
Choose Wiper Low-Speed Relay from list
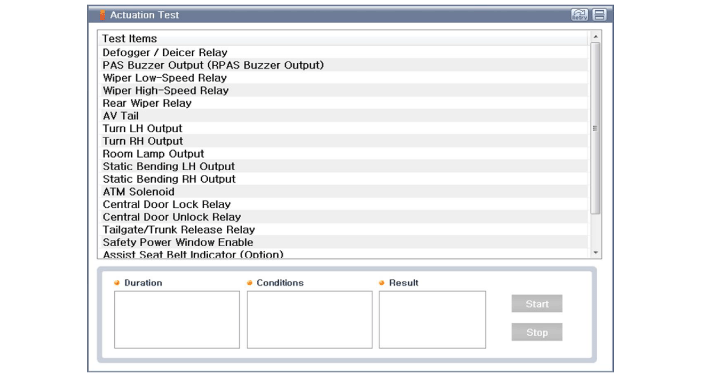343,78
